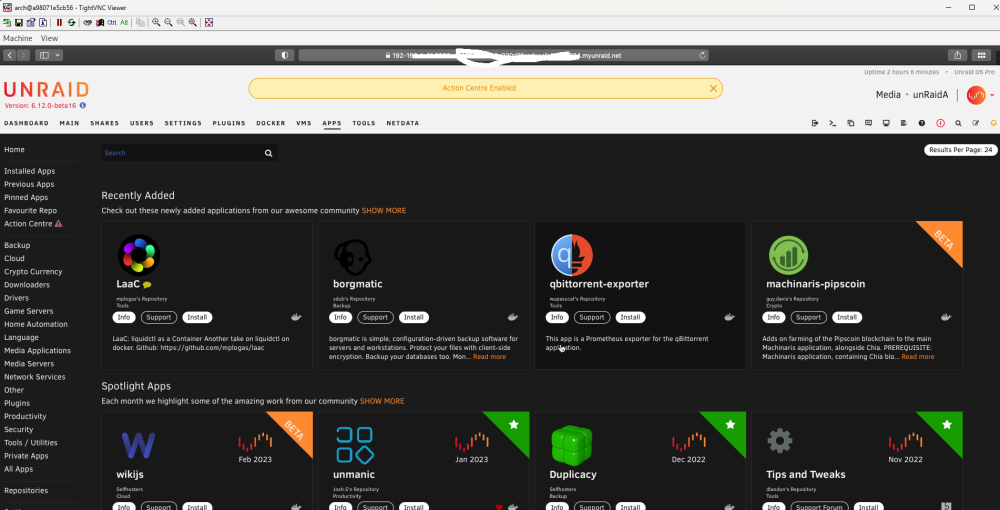The image size is (1000, 510).
Task: Click the TightVNC new connection icon
Action: [7, 22]
